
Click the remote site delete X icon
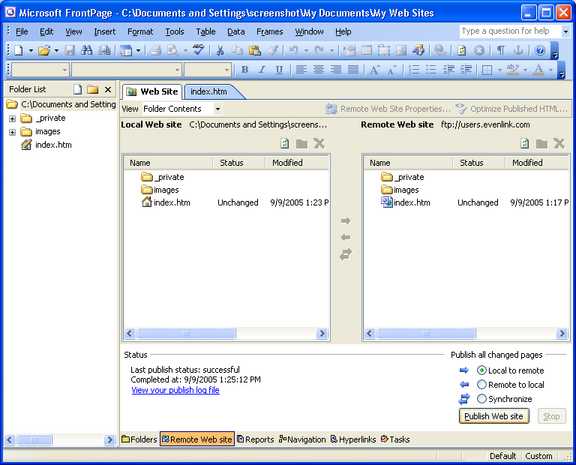(559, 143)
